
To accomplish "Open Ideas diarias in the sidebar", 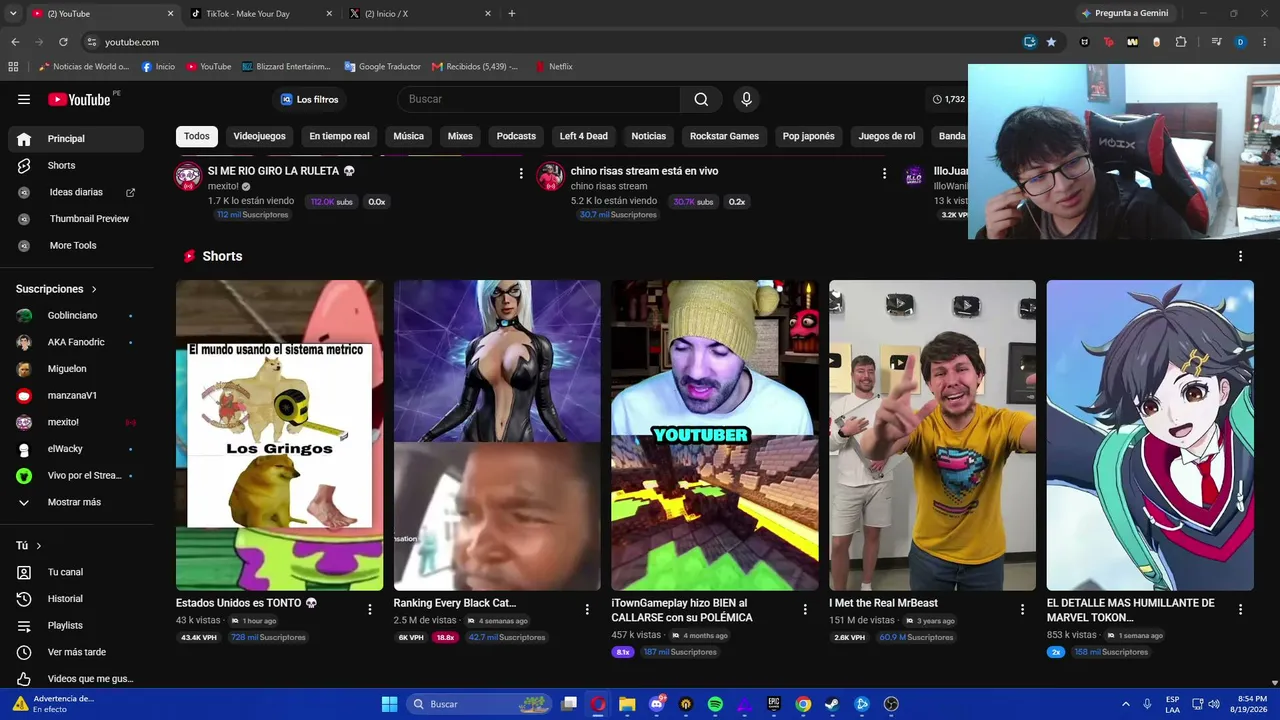I will [76, 192].
